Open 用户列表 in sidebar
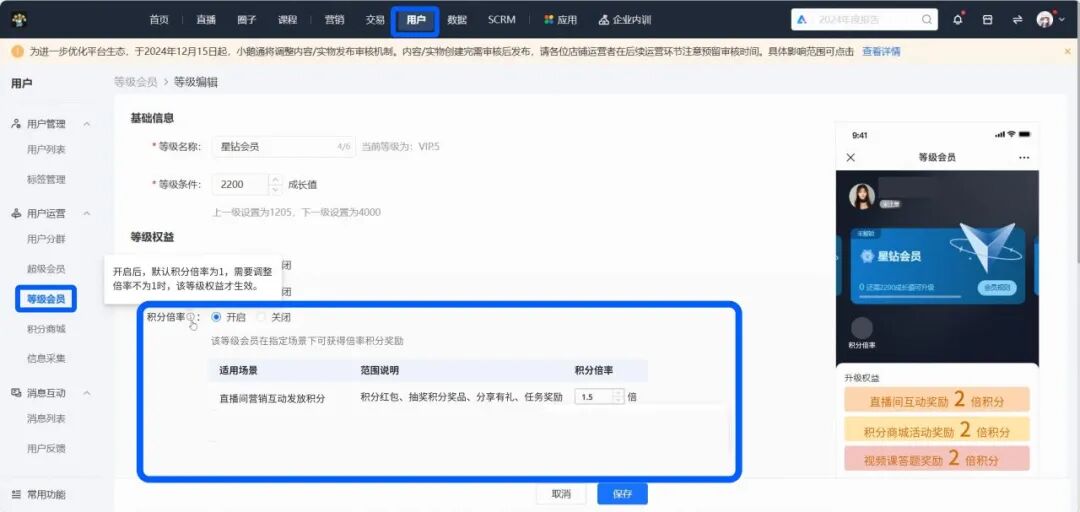The image size is (1080, 512). tap(46, 150)
